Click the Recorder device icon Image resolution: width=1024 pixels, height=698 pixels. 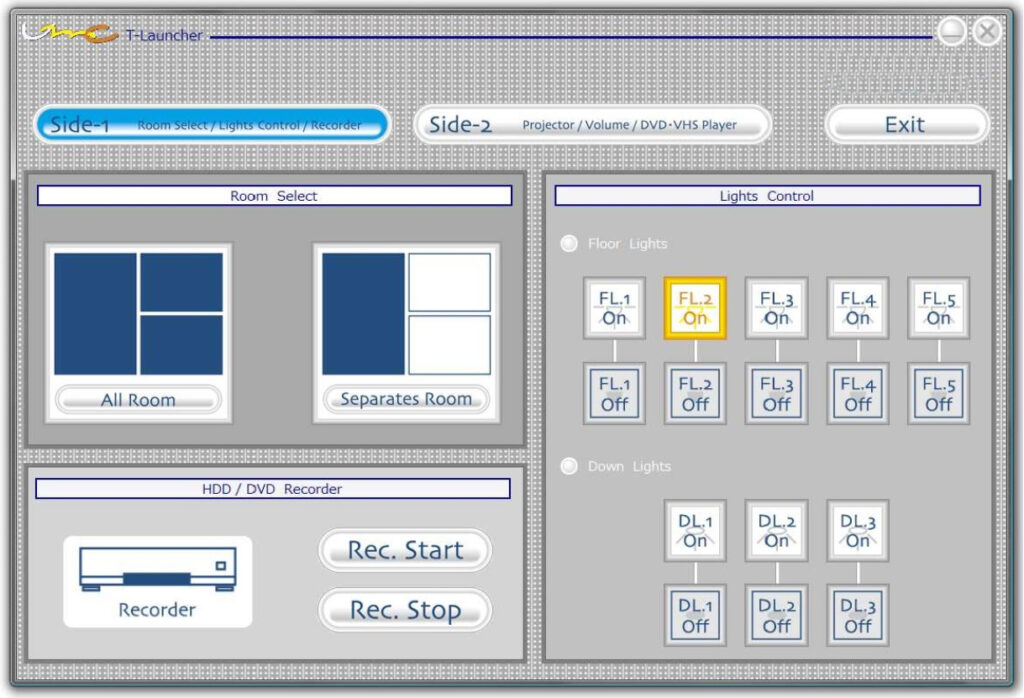point(157,581)
